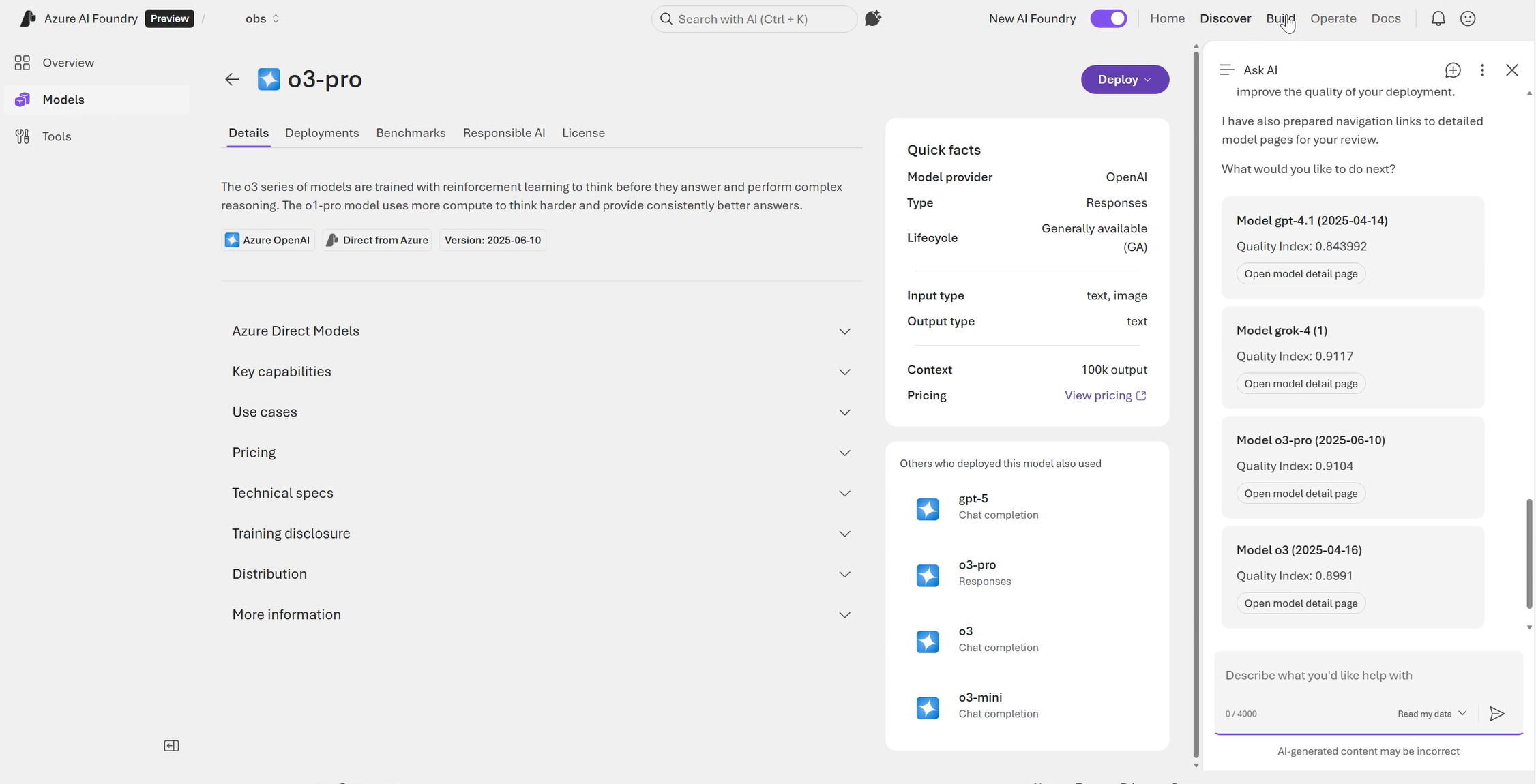The height and width of the screenshot is (784, 1536).
Task: Disable the New AI Foundry toggle
Action: click(x=1108, y=18)
